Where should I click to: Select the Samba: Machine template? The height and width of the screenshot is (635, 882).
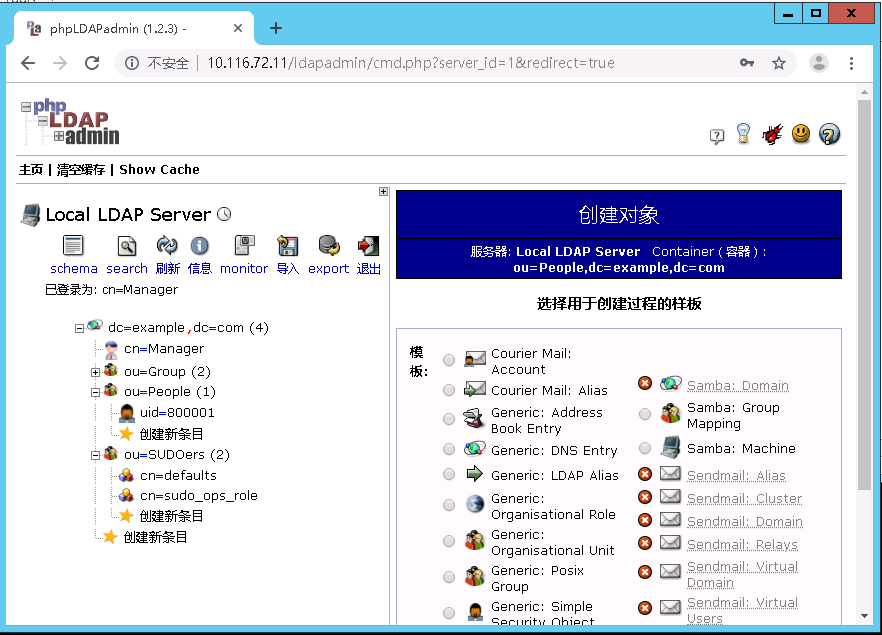coord(644,448)
